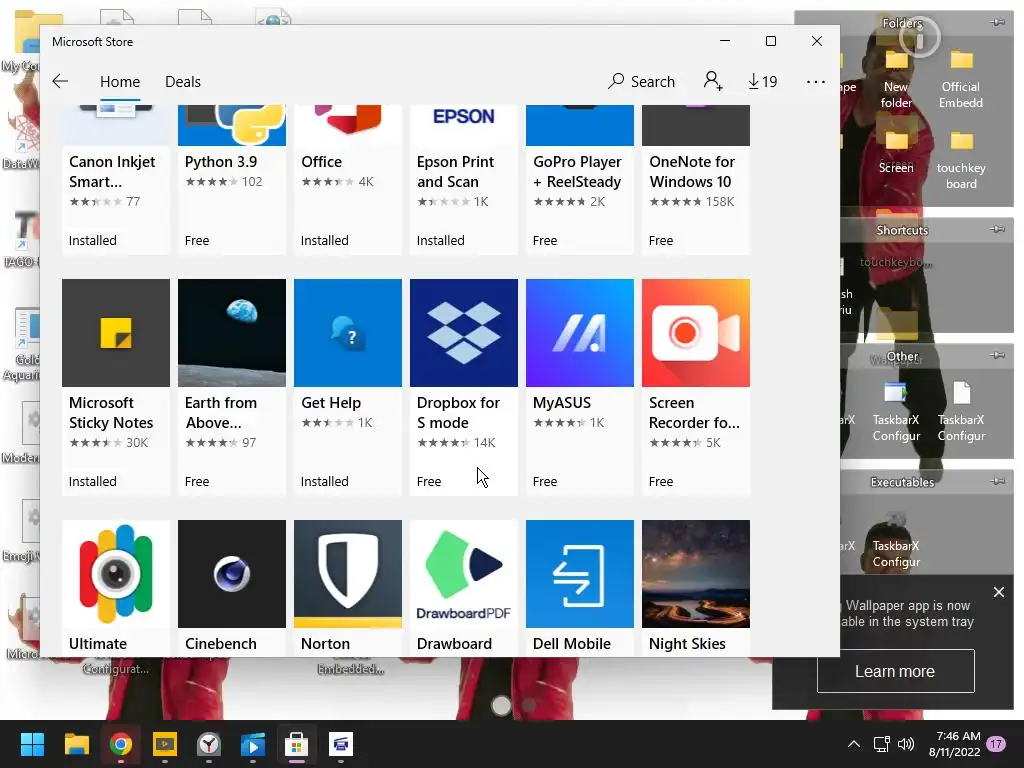The width and height of the screenshot is (1024, 768).
Task: Open the Official Embedd folder
Action: (961, 78)
